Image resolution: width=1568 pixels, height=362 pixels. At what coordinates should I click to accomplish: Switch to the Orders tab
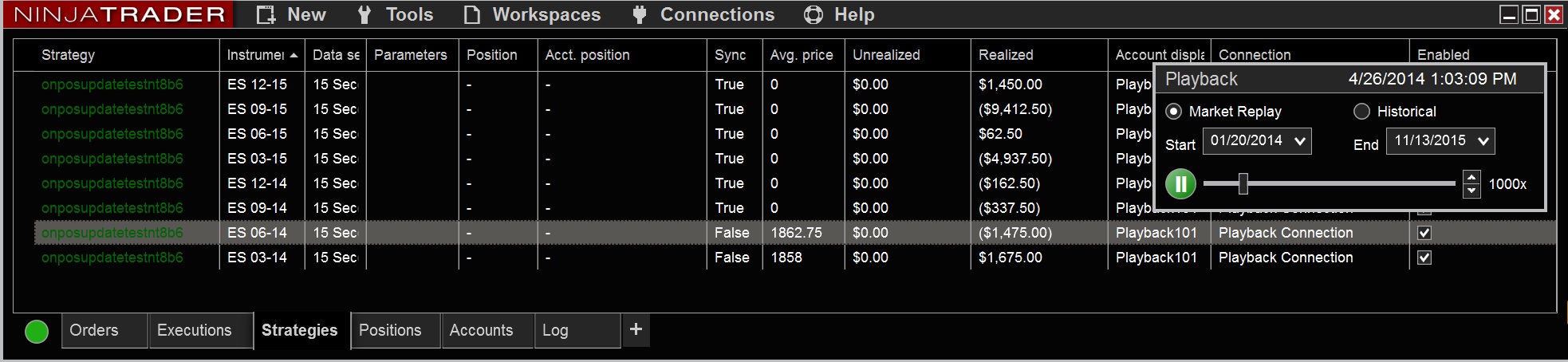coord(94,330)
